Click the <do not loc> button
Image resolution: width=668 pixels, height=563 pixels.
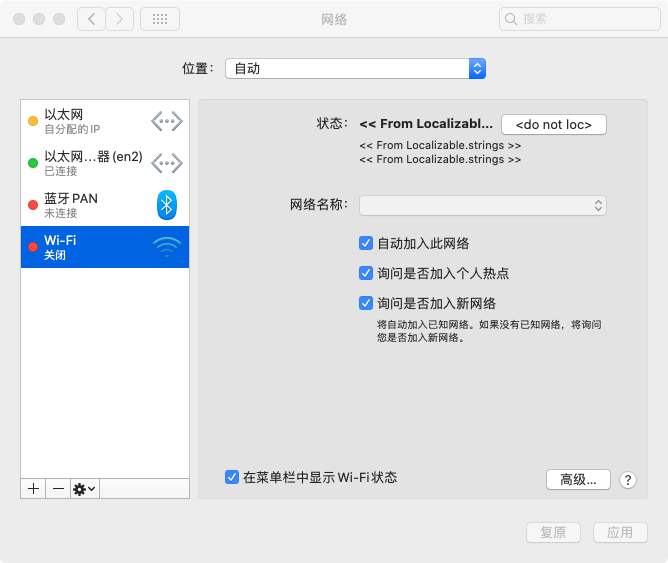click(554, 124)
